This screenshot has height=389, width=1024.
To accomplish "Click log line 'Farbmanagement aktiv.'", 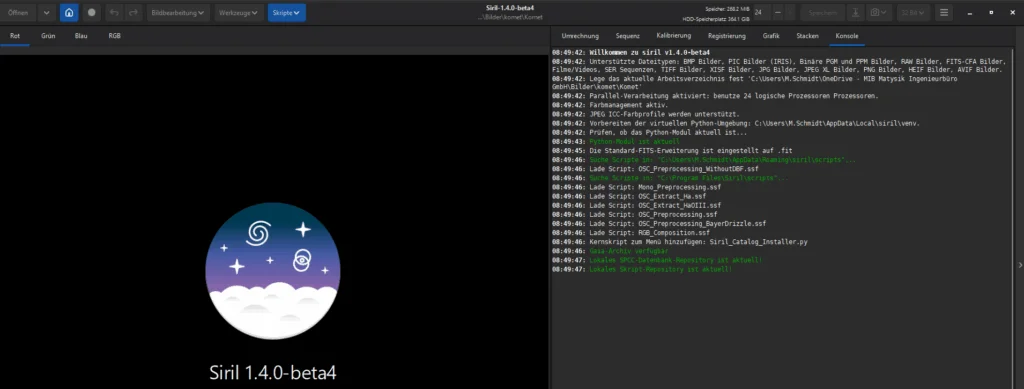I will click(x=628, y=104).
